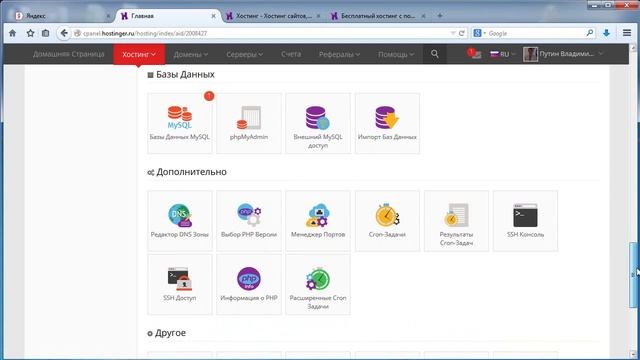Image resolution: width=640 pixels, height=360 pixels.
Task: Click the search magnifier in navbar
Action: point(435,54)
